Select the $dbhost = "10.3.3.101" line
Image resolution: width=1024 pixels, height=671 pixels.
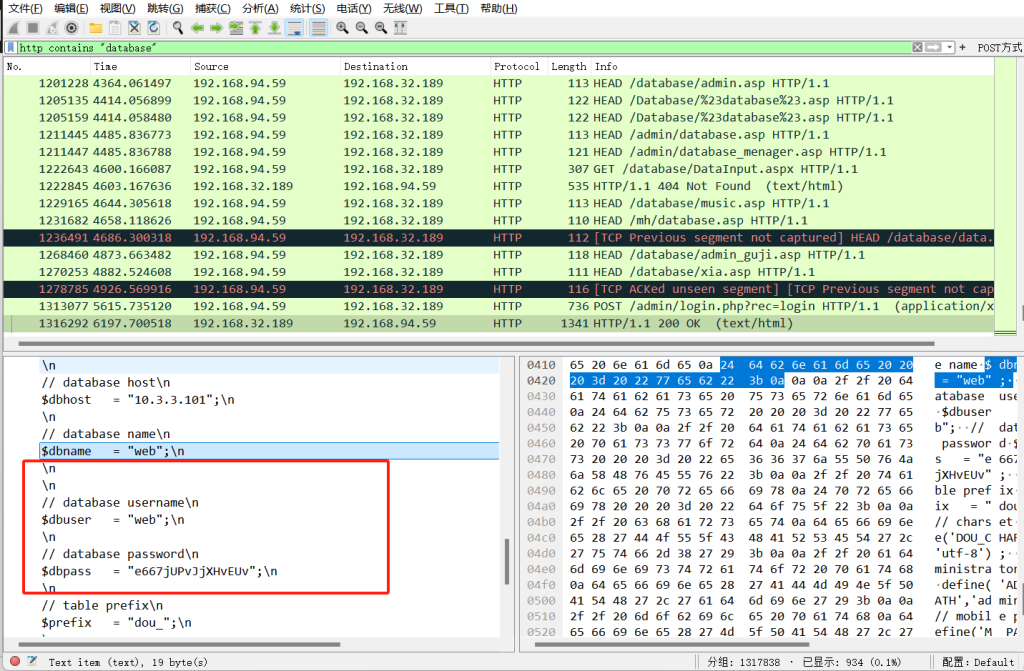click(269, 399)
